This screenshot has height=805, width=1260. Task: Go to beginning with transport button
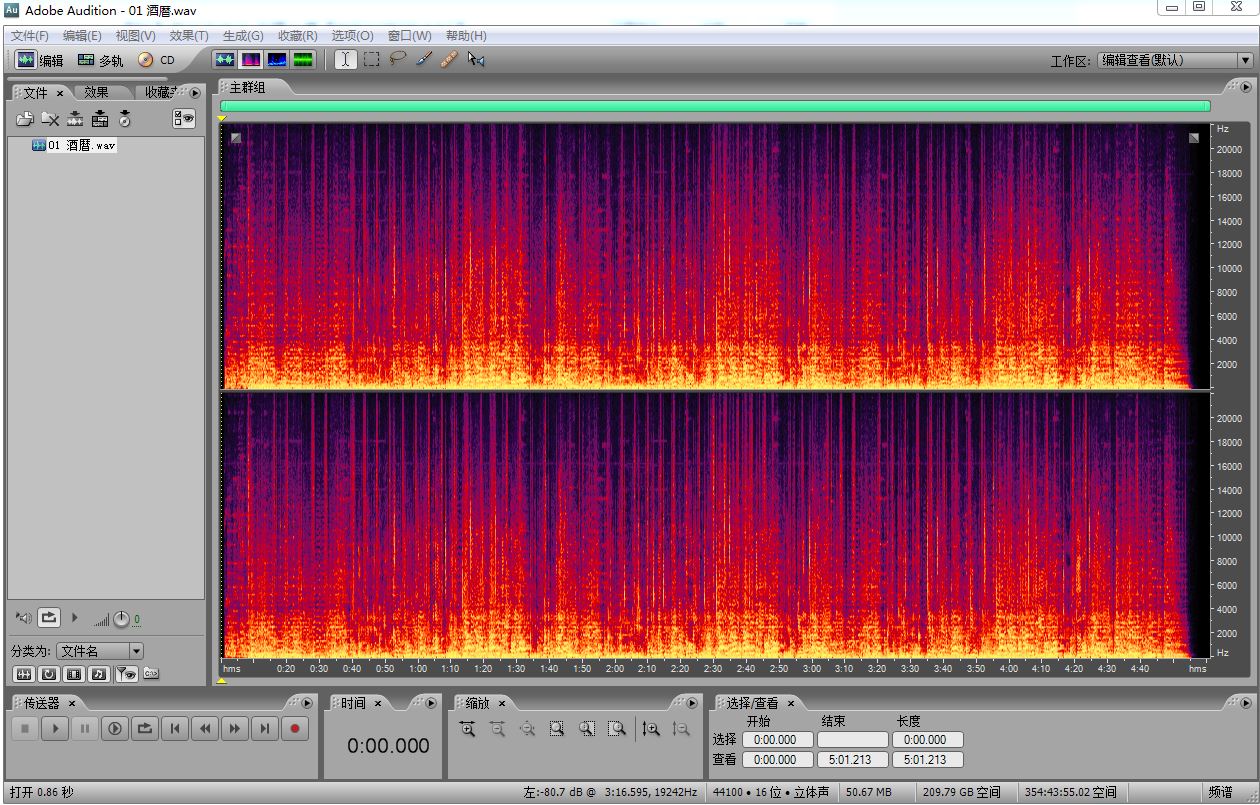point(175,729)
